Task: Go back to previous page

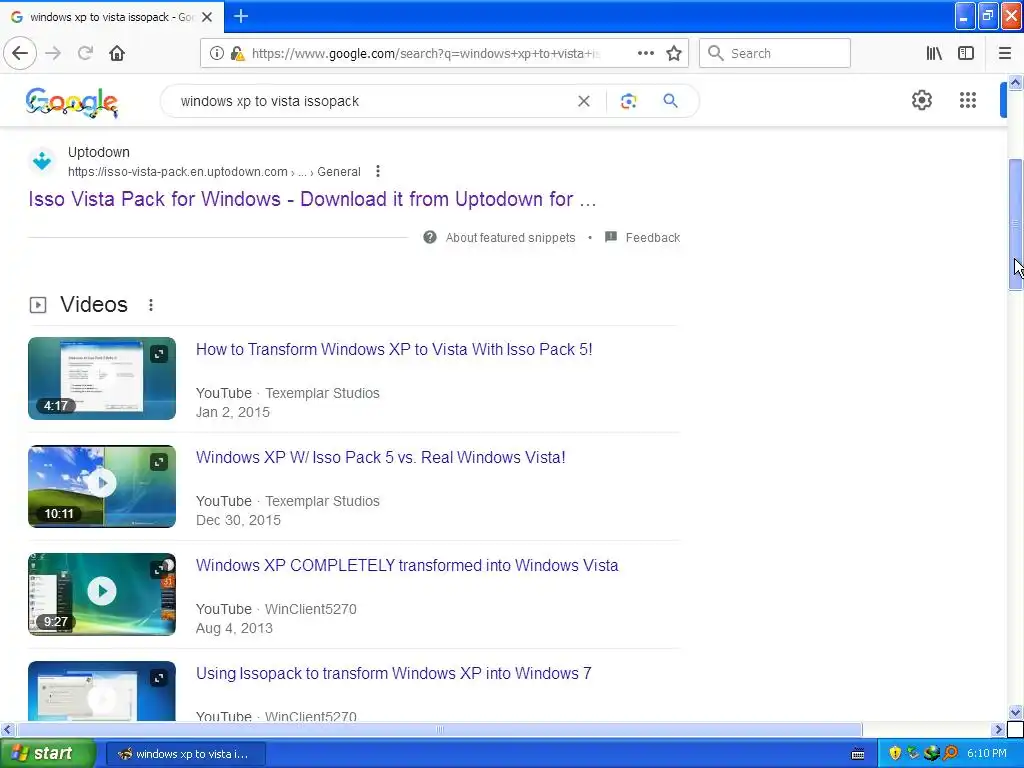Action: coord(20,54)
